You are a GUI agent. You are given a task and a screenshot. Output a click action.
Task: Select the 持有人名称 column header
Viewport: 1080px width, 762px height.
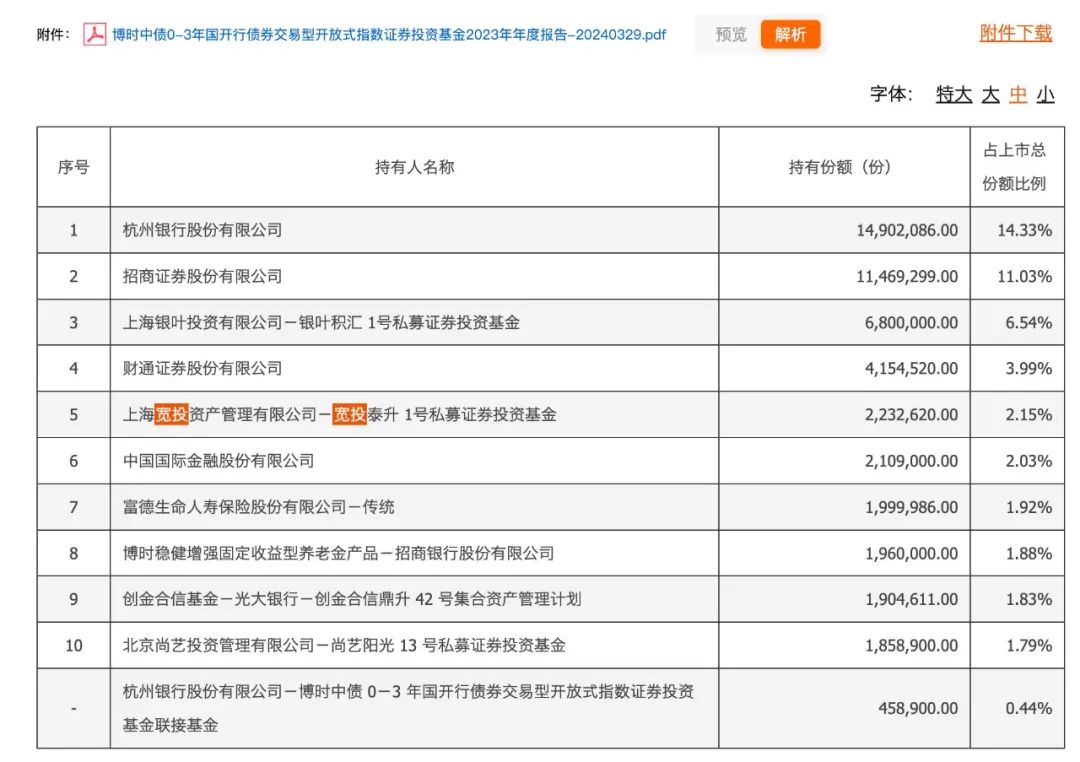point(415,167)
